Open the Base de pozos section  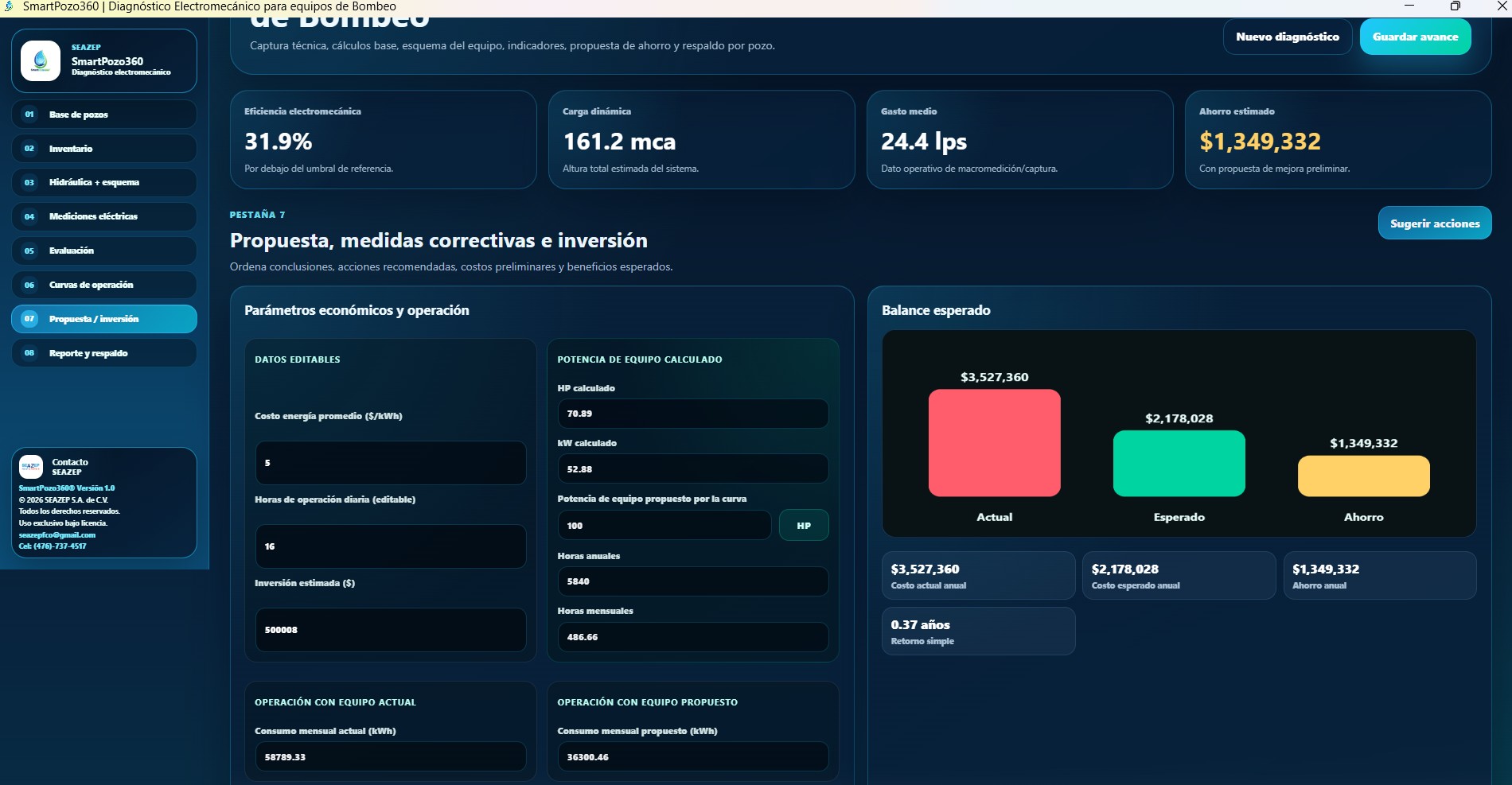tap(104, 115)
